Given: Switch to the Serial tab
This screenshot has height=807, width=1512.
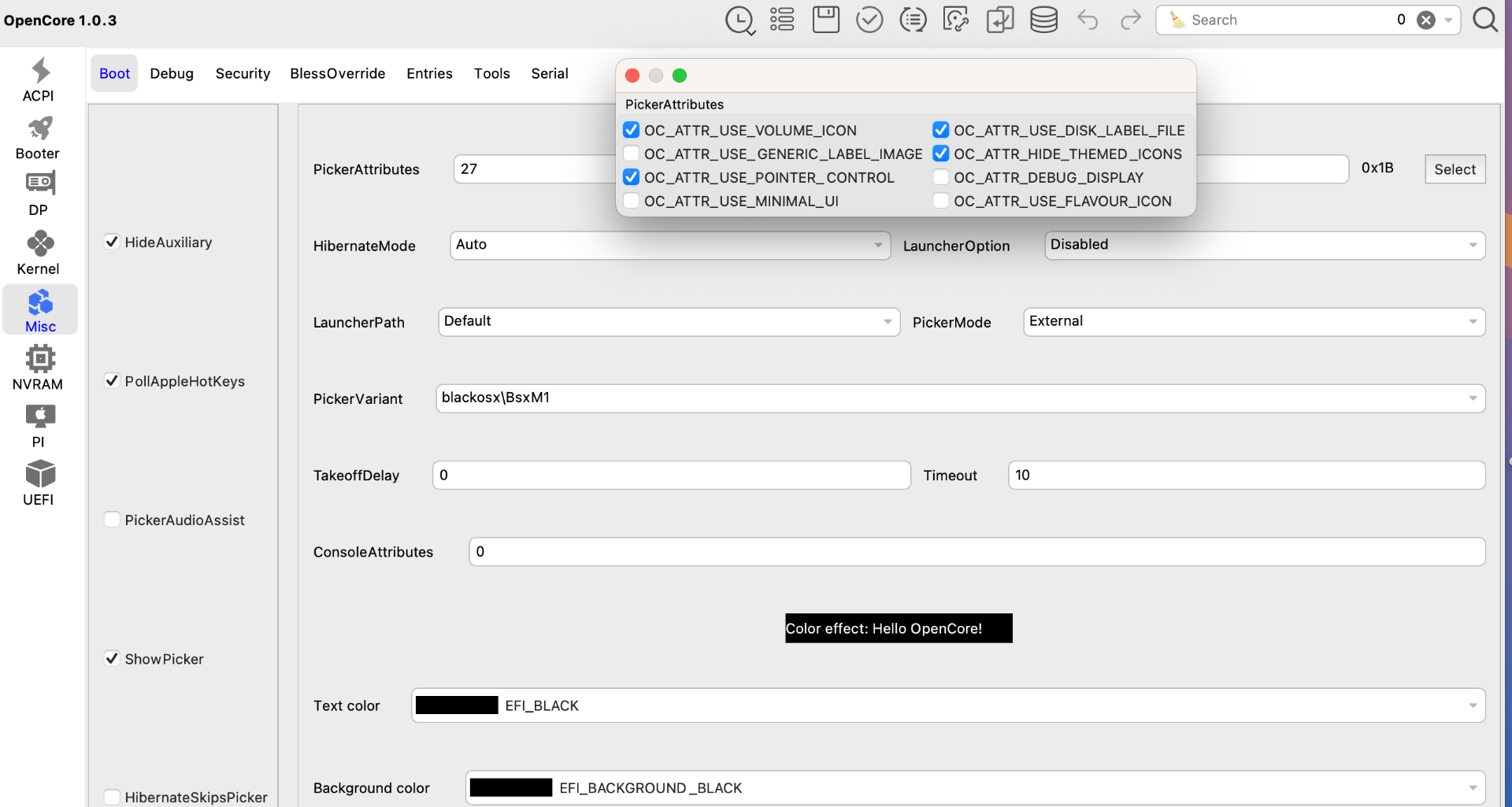Looking at the screenshot, I should point(549,73).
